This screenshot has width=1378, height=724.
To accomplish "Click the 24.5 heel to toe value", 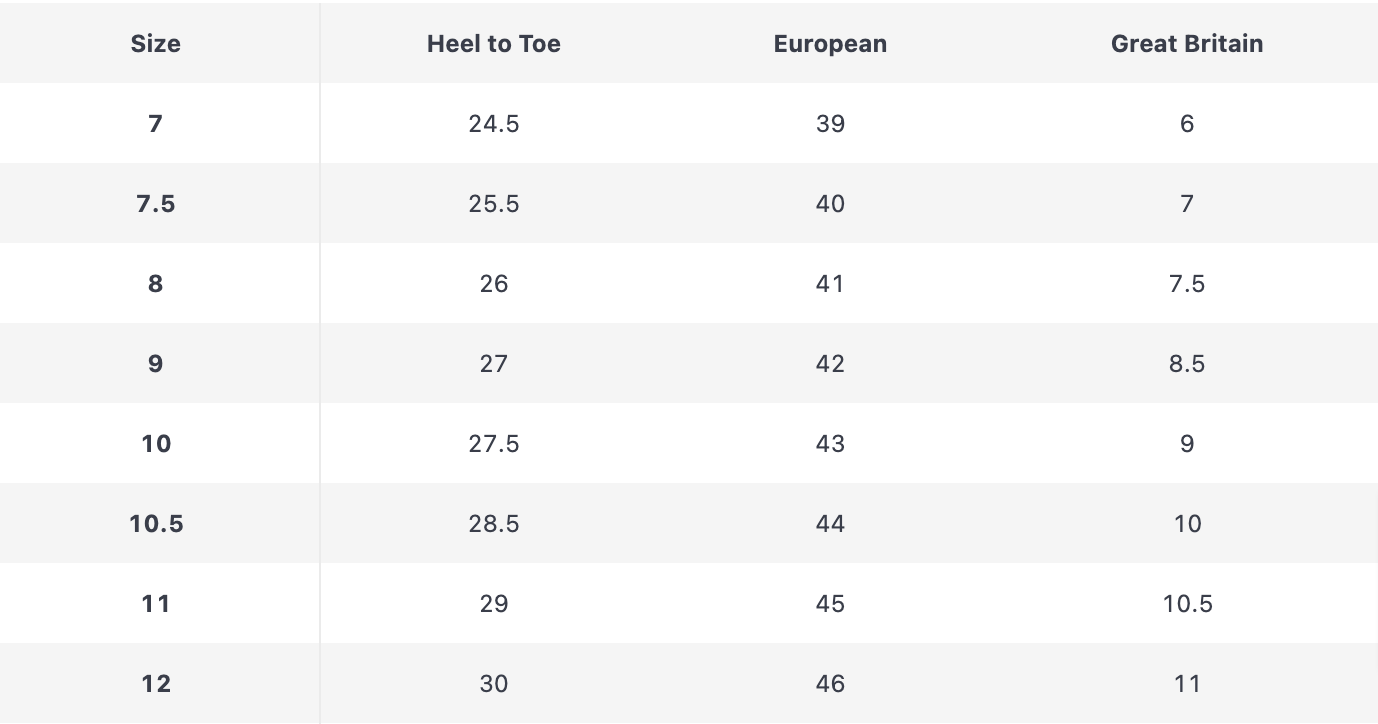I will pyautogui.click(x=493, y=124).
